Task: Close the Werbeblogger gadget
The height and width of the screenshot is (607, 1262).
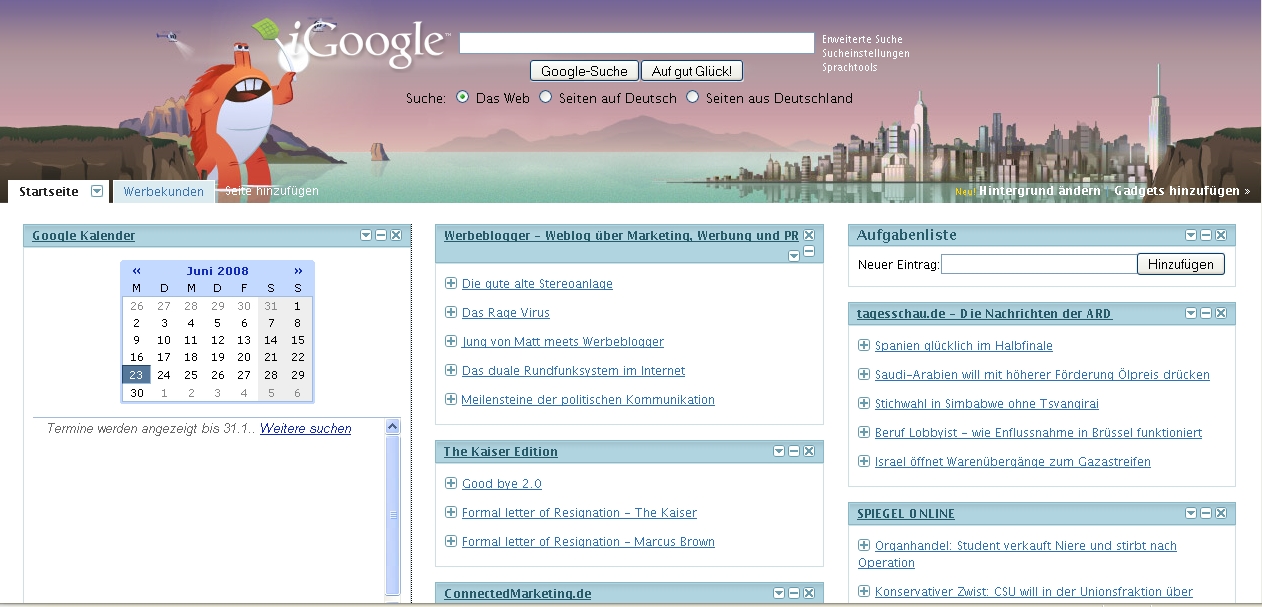Action: (x=809, y=235)
